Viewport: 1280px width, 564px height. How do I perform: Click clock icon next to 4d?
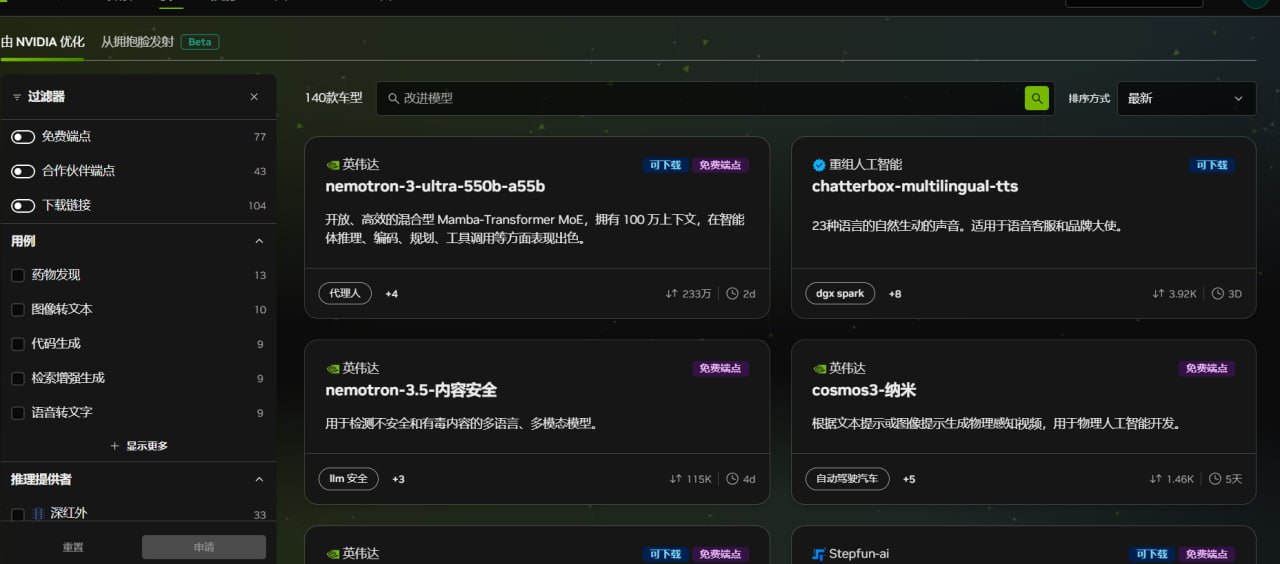pos(732,479)
